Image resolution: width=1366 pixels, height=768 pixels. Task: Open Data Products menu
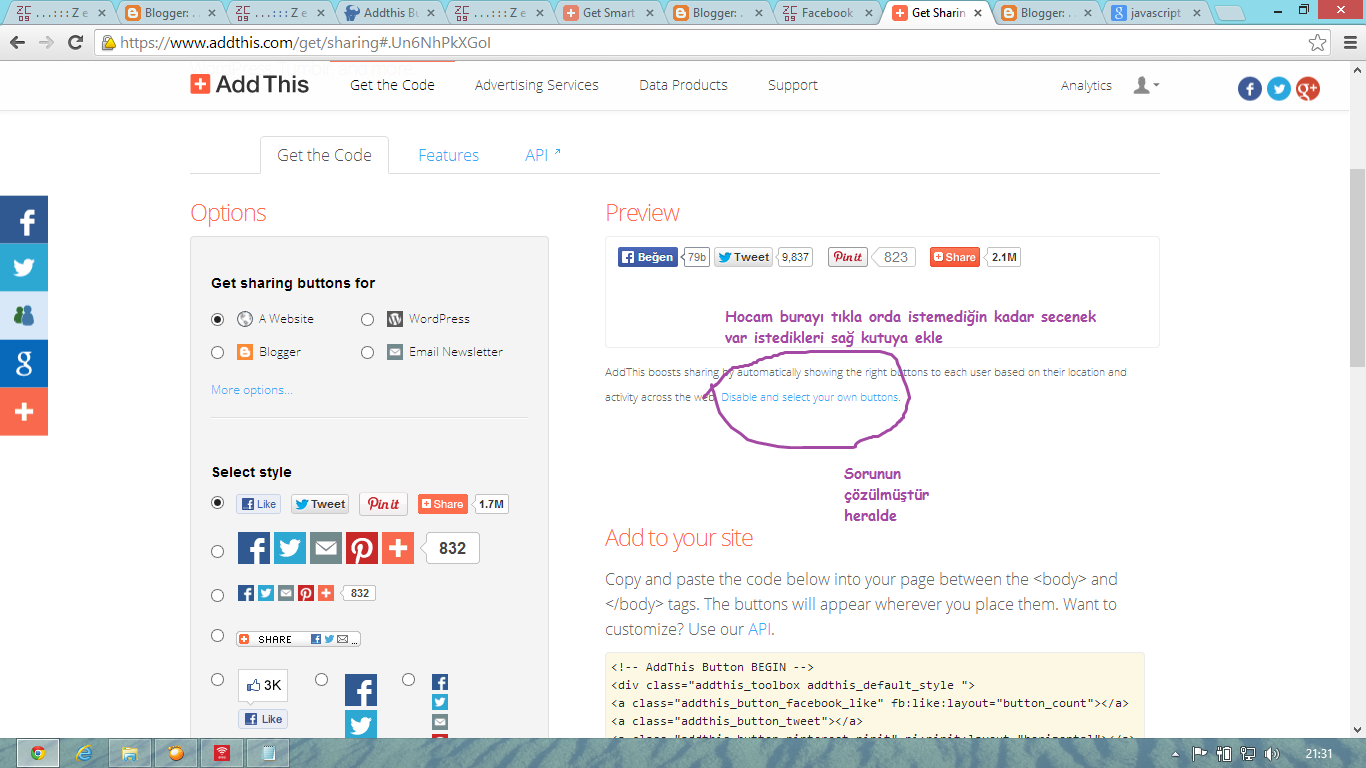(x=683, y=85)
